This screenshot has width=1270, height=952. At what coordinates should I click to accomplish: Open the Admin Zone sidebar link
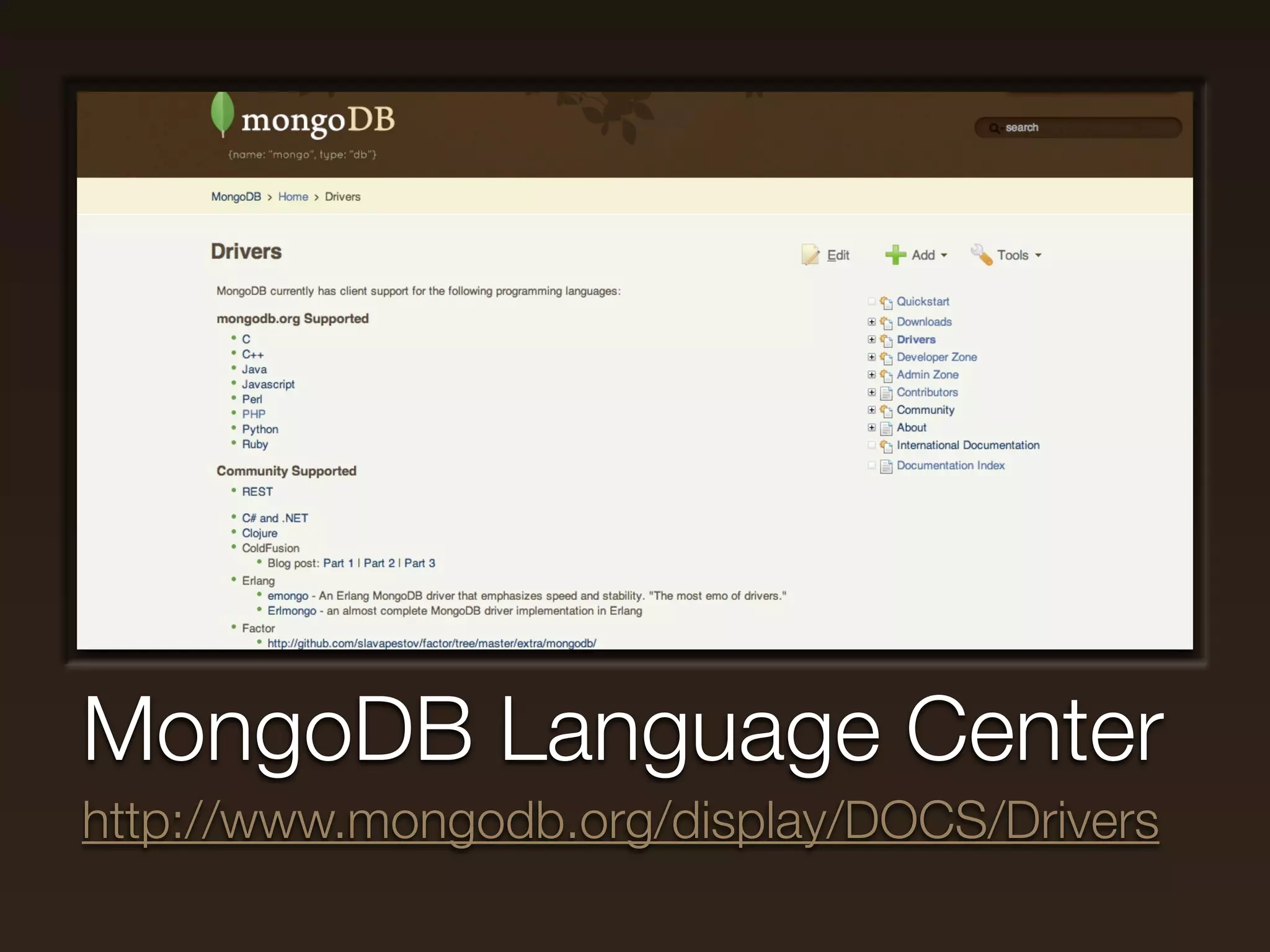pyautogui.click(x=928, y=374)
